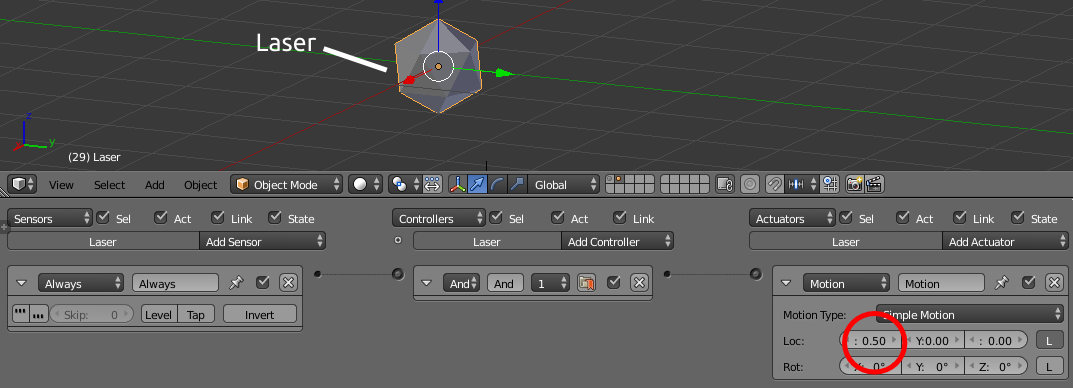Click the OpenGL render animation clapperboard icon

(875, 185)
